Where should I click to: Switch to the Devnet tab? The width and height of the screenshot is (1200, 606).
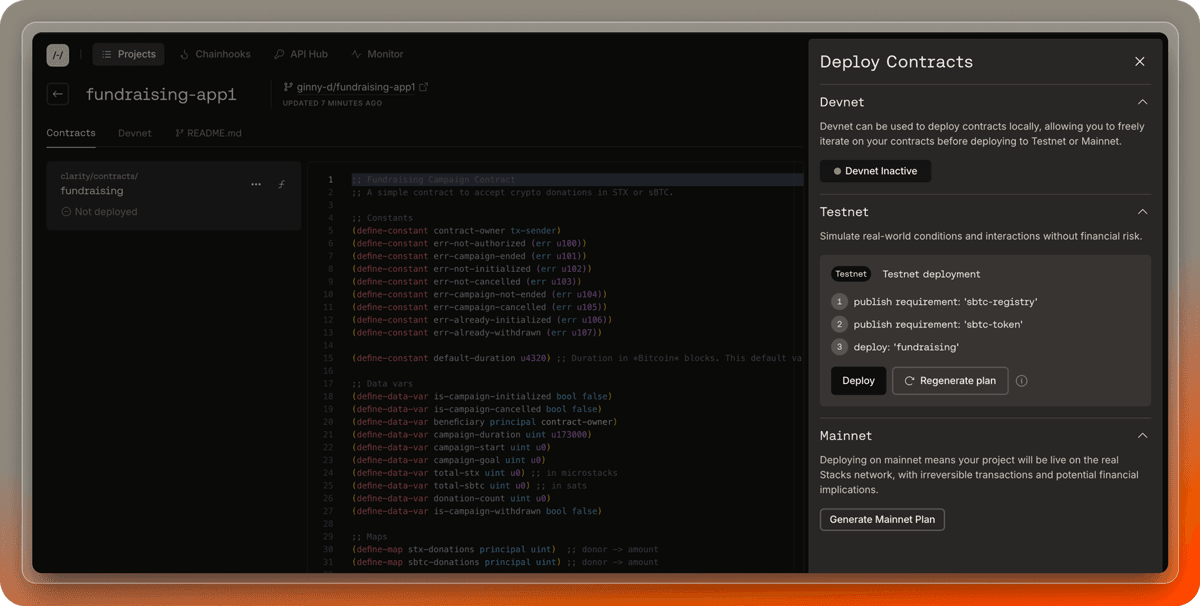click(135, 133)
